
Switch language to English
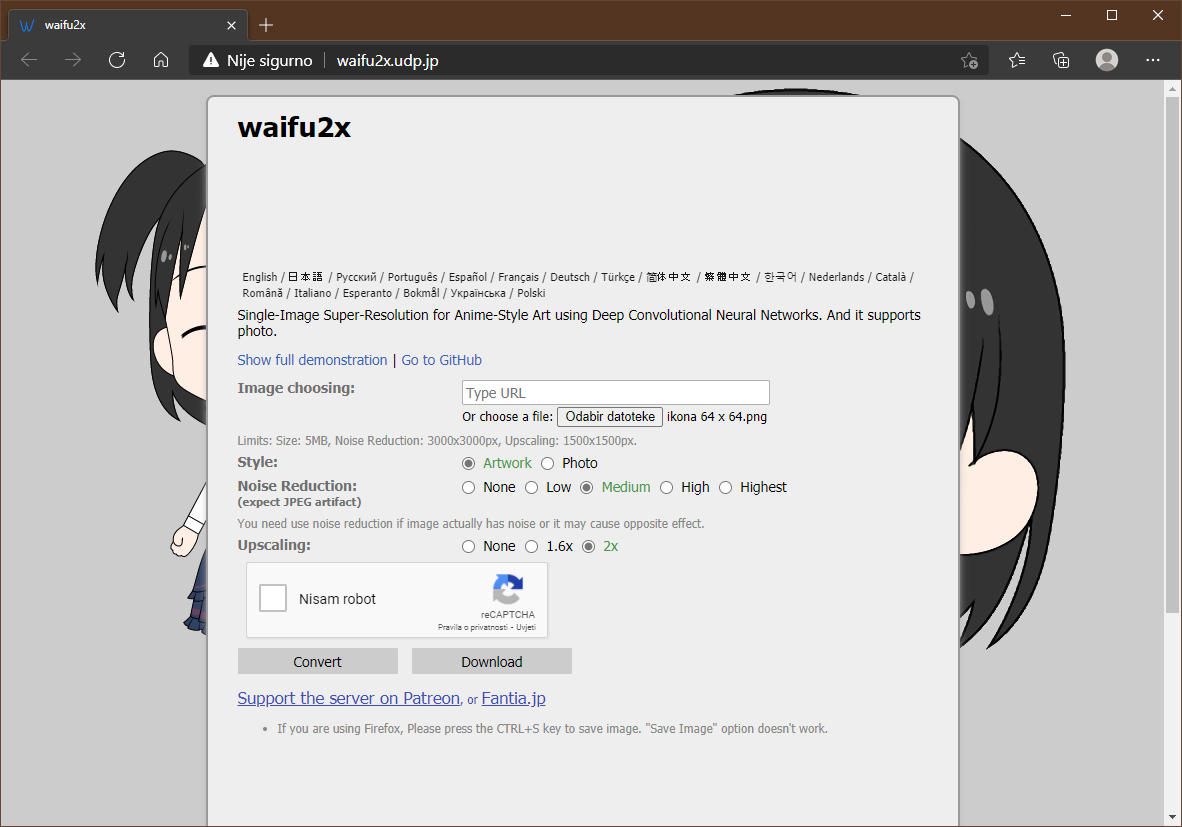[259, 277]
